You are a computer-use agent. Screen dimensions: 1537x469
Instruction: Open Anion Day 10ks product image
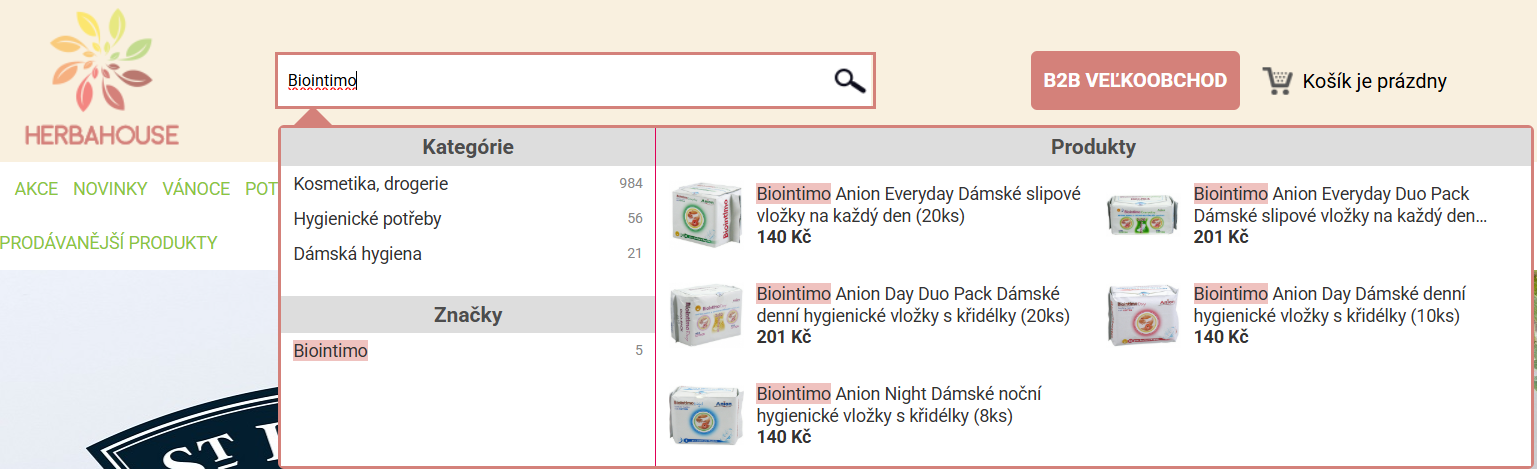coord(1145,315)
